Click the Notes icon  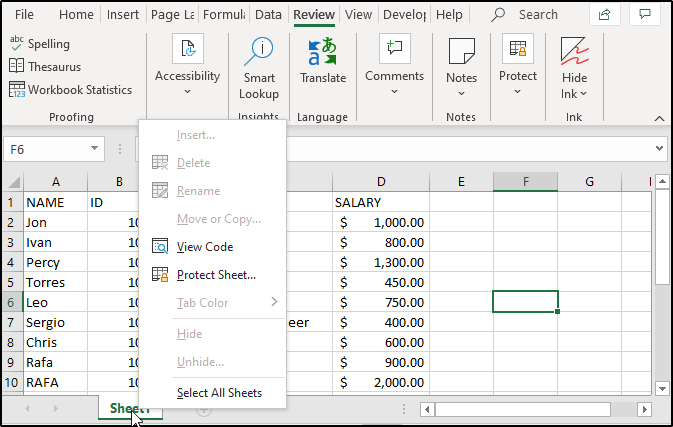coord(461,50)
